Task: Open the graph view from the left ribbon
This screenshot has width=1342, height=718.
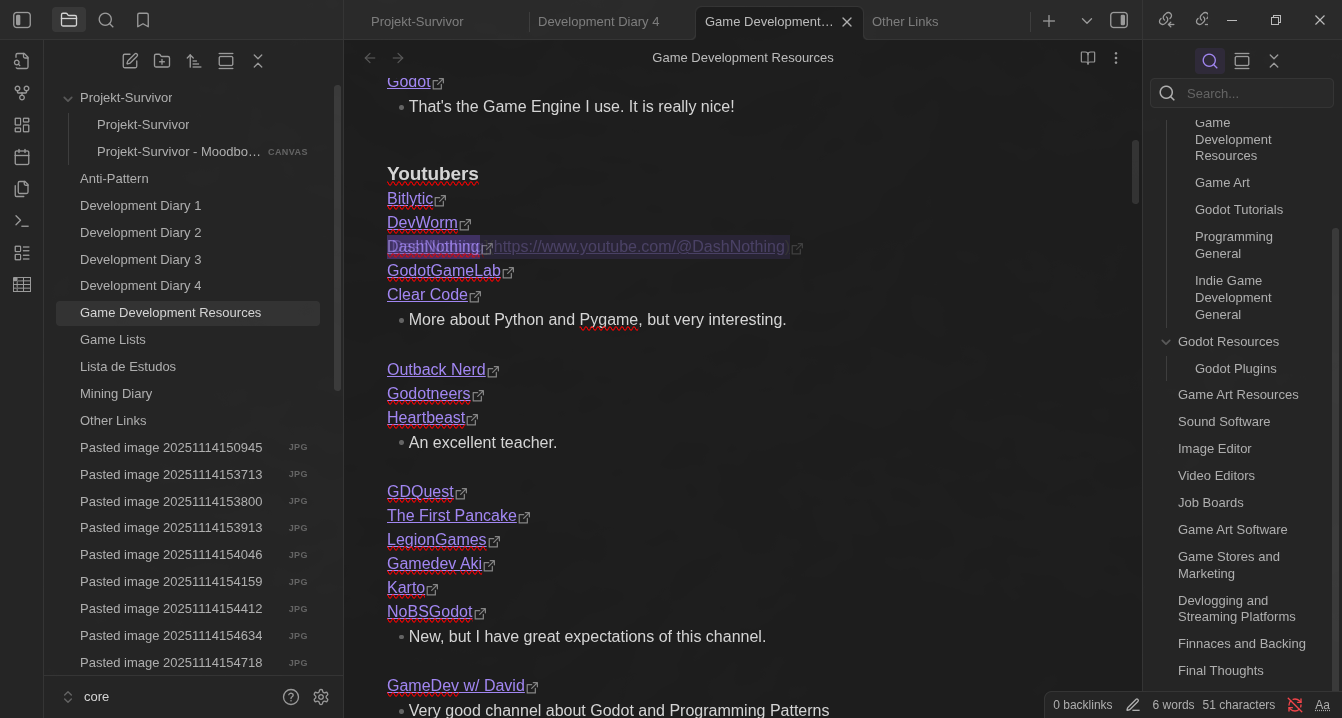Action: (x=22, y=93)
